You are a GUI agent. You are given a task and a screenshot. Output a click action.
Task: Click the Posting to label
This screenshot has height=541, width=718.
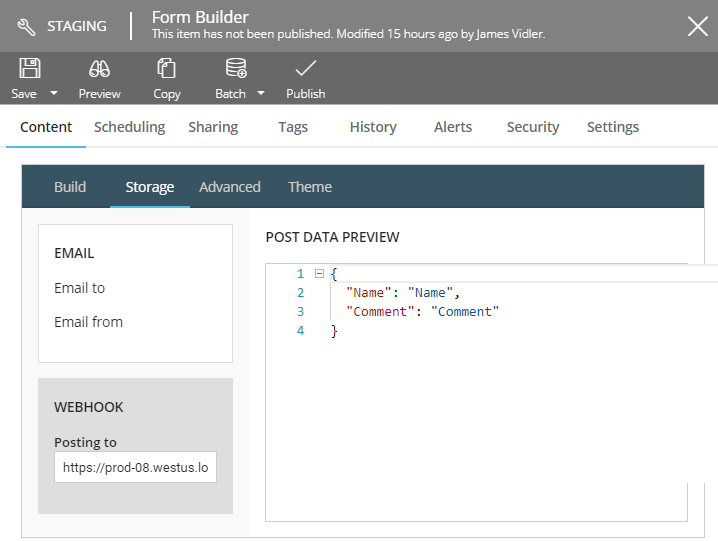tap(85, 443)
